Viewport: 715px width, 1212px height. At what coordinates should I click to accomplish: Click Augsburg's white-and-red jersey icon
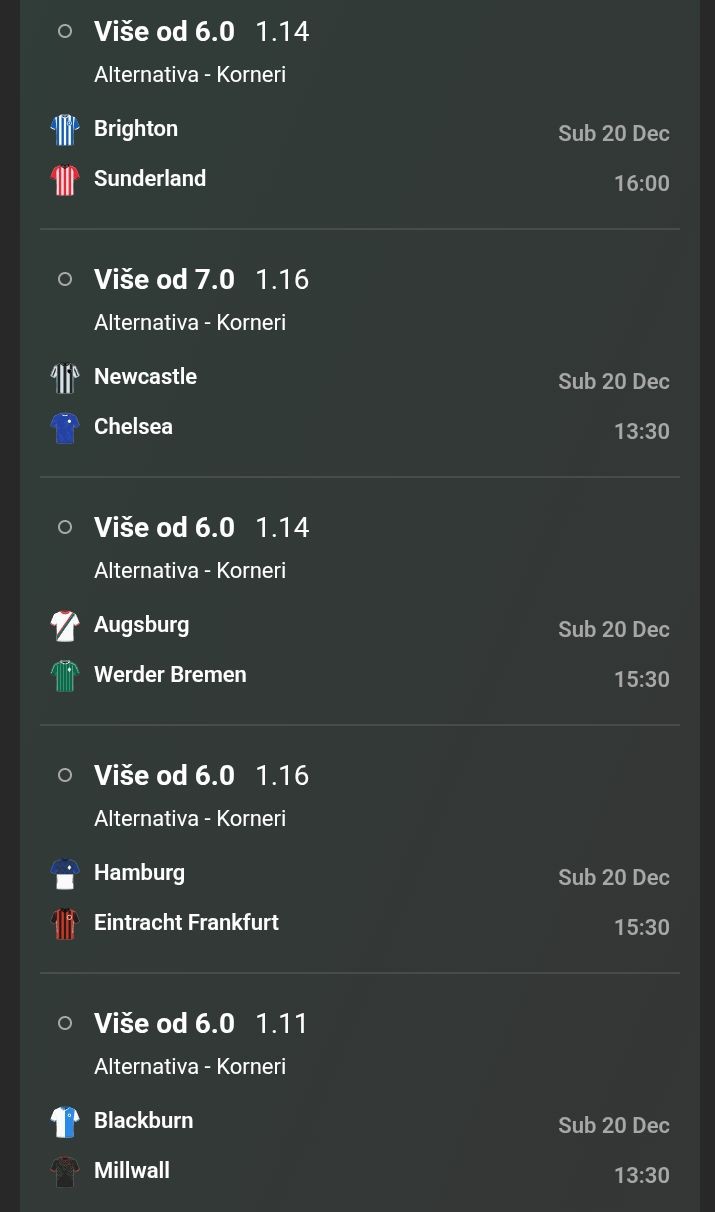[x=65, y=626]
